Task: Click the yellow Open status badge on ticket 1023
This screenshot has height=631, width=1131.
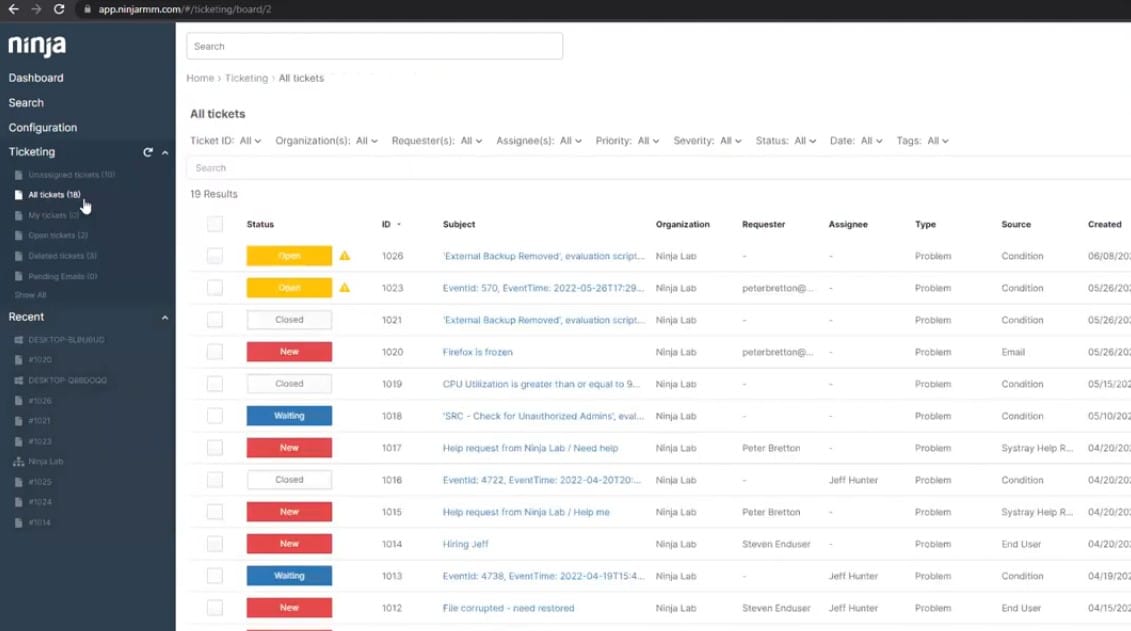Action: click(x=288, y=287)
